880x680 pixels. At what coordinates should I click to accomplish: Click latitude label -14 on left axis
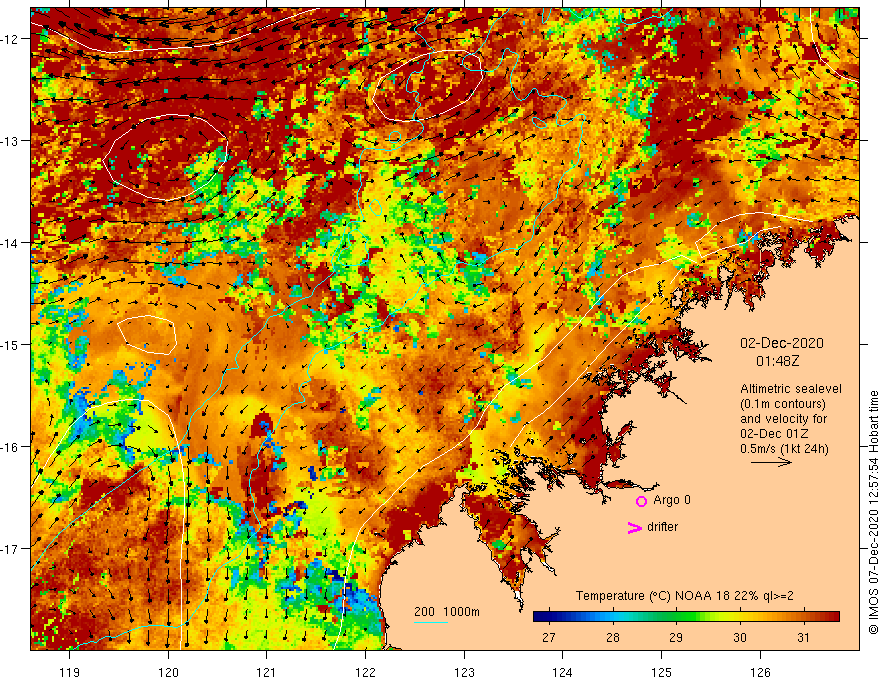tap(11, 243)
